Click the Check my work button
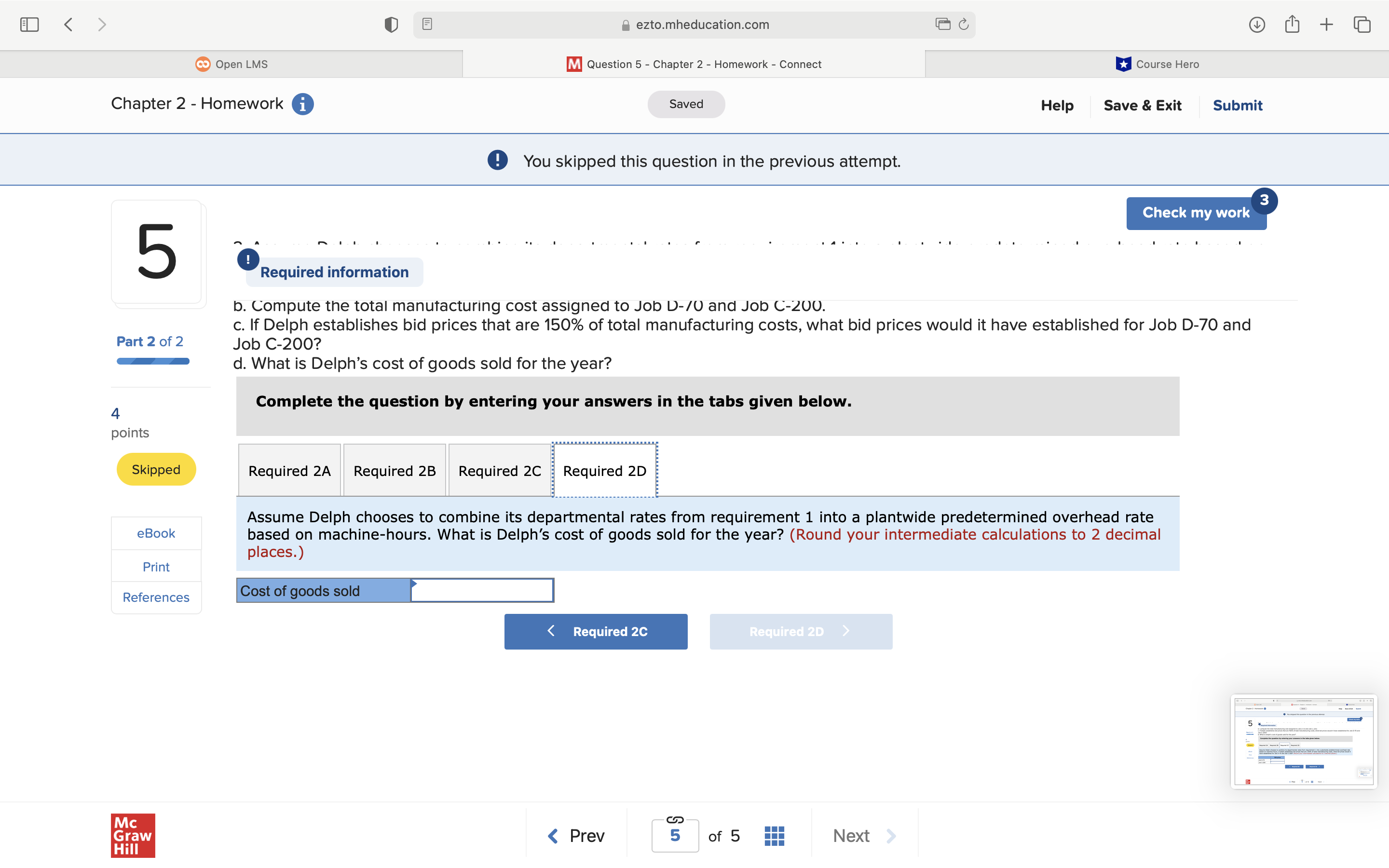This screenshot has width=1389, height=868. [x=1196, y=212]
